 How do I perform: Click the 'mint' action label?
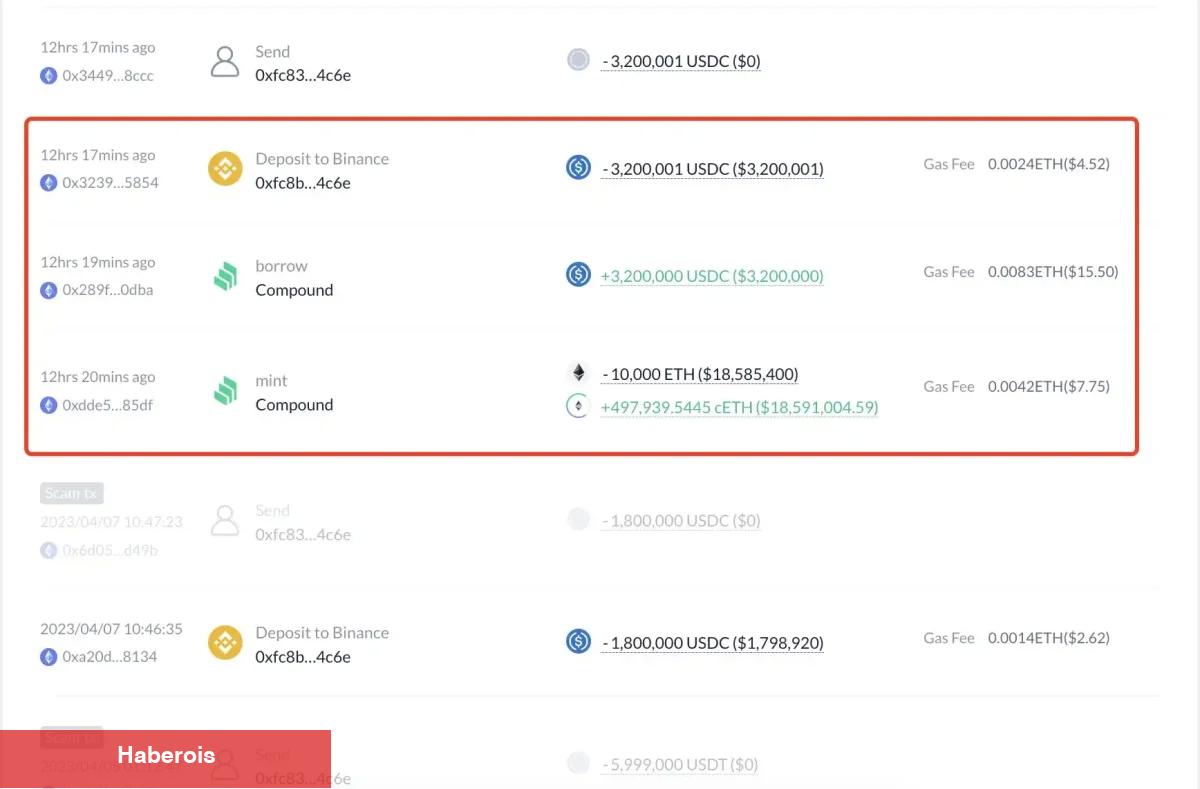271,381
